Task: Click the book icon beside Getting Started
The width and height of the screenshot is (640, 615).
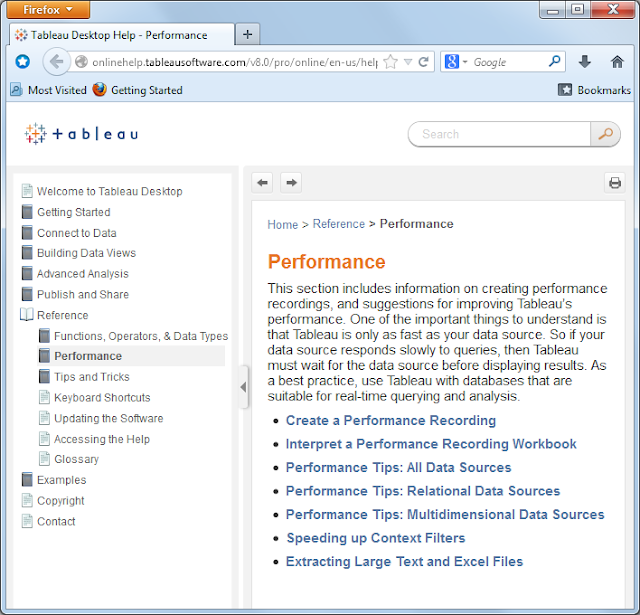Action: (x=27, y=212)
